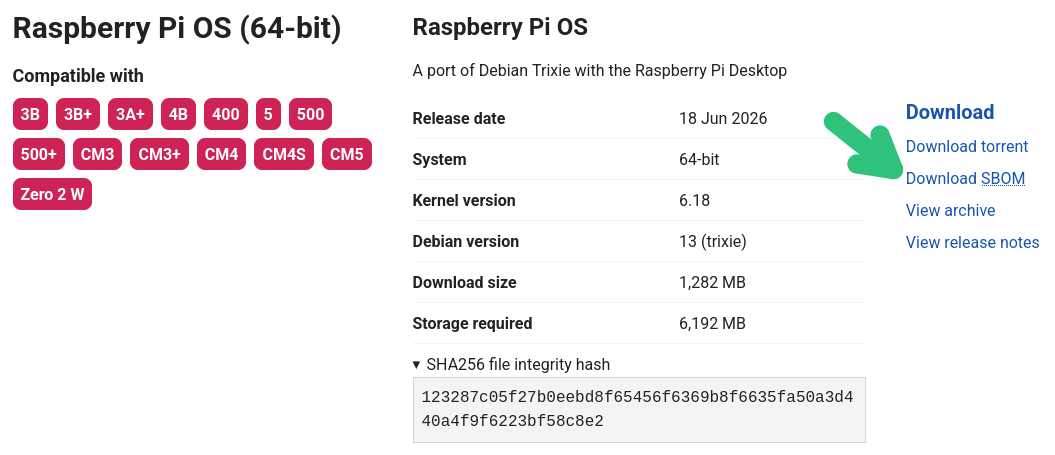1055x455 pixels.
Task: Collapse the SHA256 file integrity hash section
Action: [511, 365]
